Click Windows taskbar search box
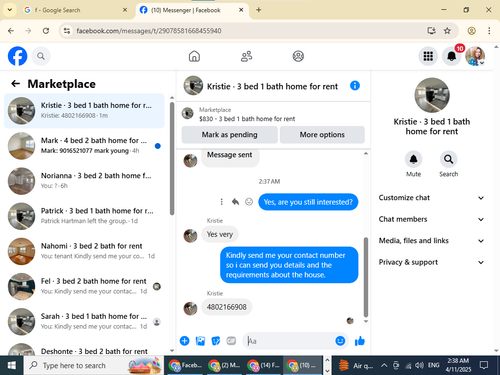 94,365
